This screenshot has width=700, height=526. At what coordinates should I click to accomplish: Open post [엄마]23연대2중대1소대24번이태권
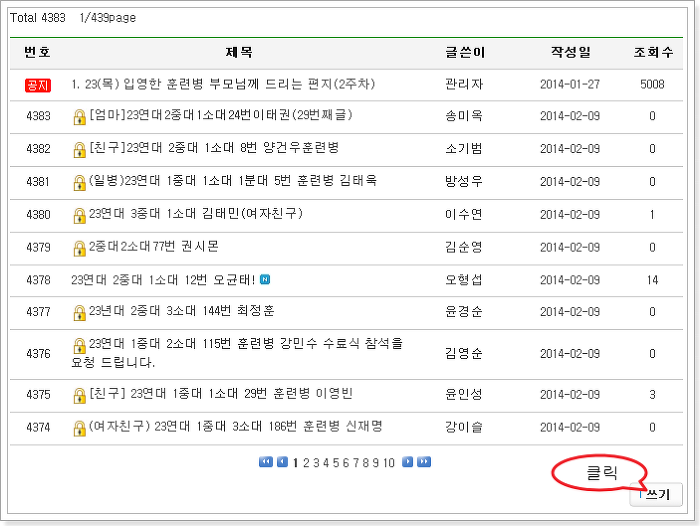[221, 115]
